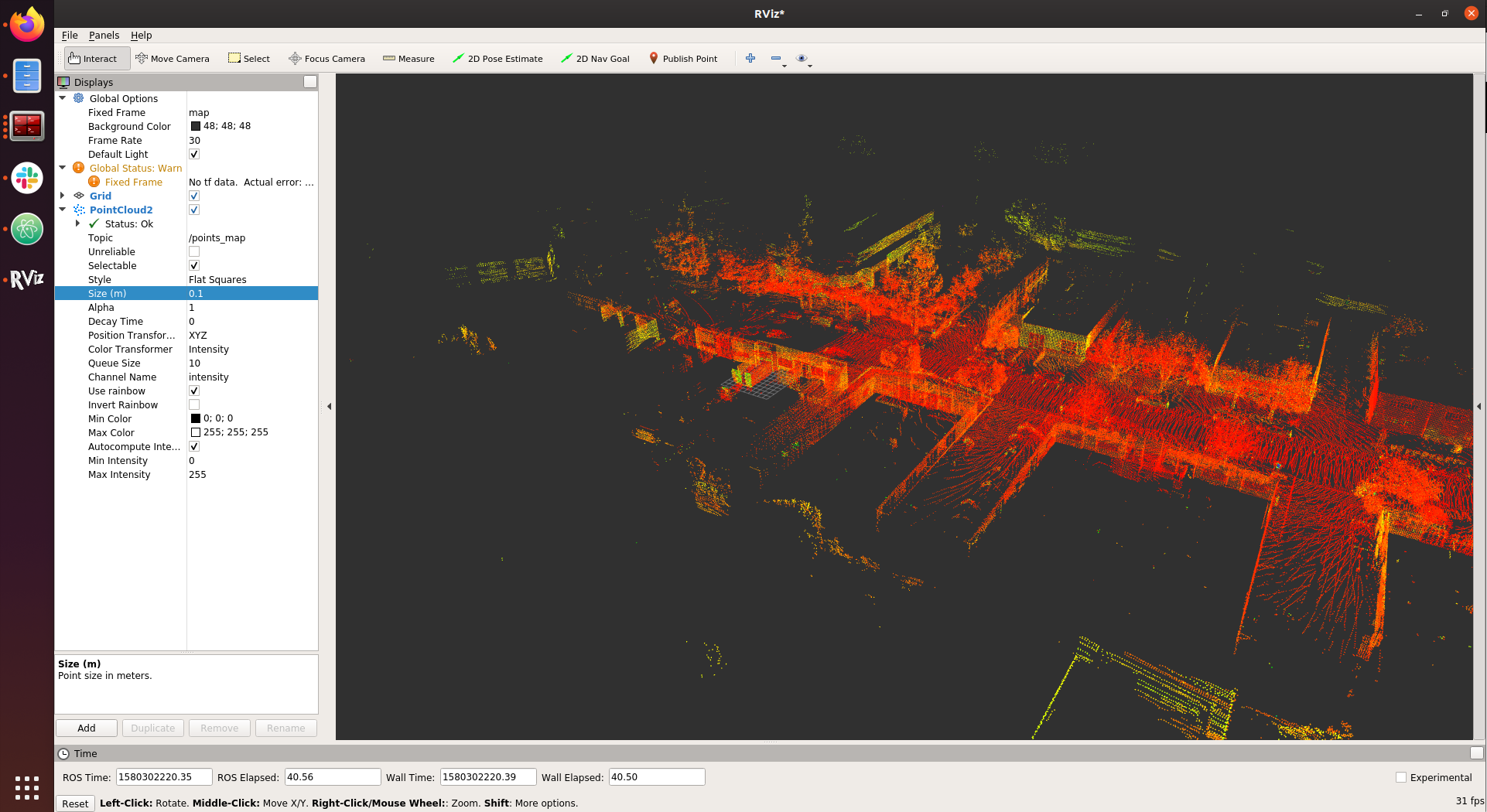Expand the Status: Ok item
Image resolution: width=1487 pixels, height=812 pixels.
tap(77, 223)
